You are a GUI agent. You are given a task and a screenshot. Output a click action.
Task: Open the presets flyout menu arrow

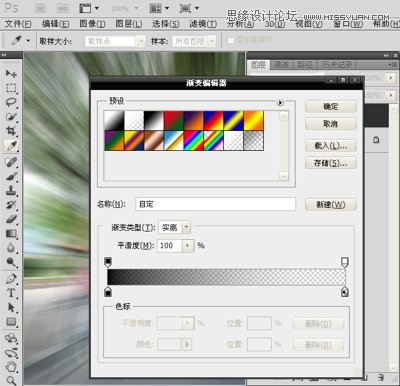point(280,102)
